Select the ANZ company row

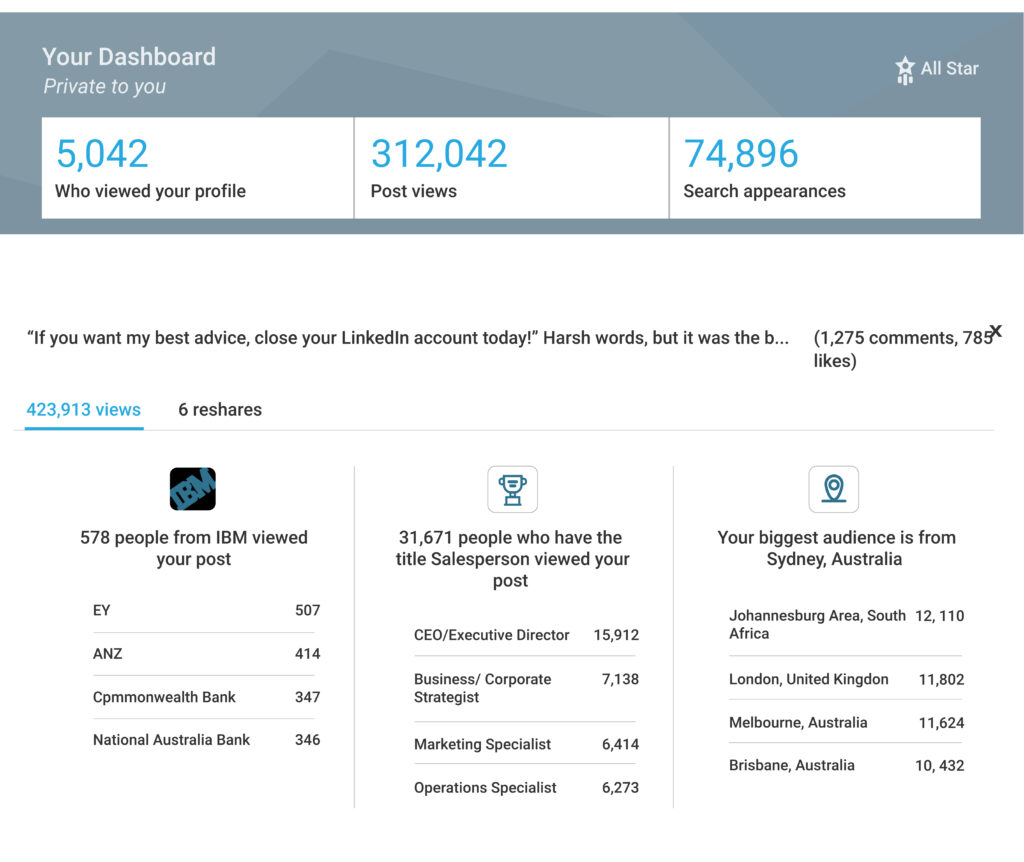(206, 654)
